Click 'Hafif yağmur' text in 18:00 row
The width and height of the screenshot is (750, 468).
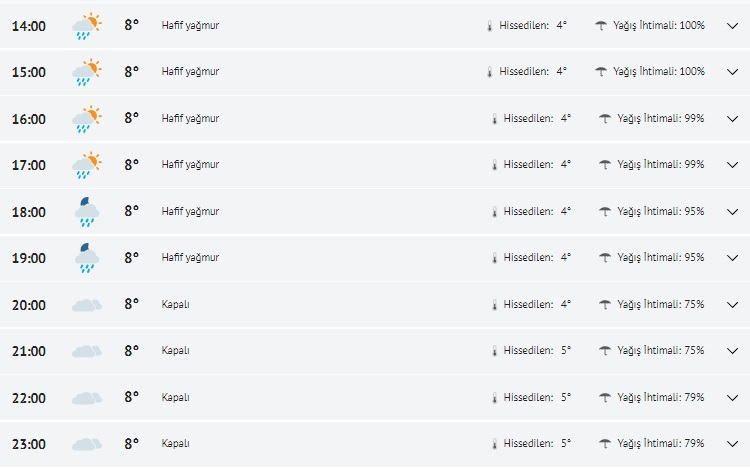(190, 211)
